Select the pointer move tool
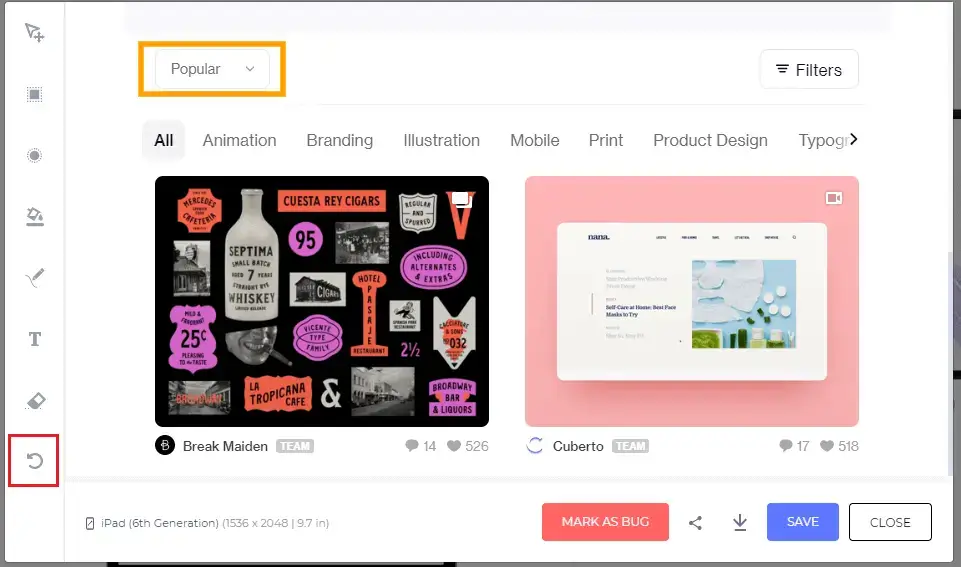This screenshot has width=961, height=567. tap(35, 33)
